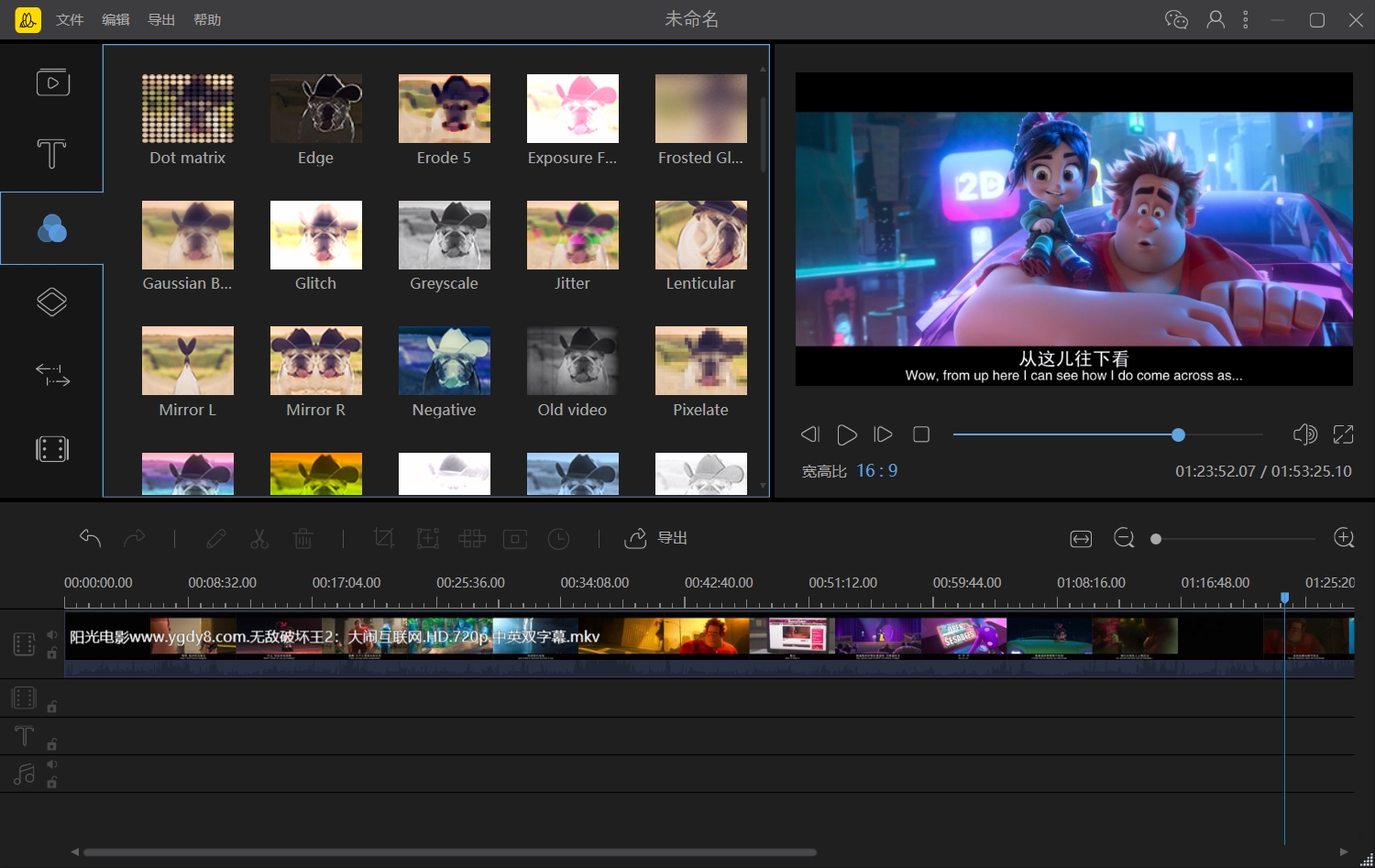Mute the main video track
Image resolution: width=1375 pixels, height=868 pixels.
[52, 634]
